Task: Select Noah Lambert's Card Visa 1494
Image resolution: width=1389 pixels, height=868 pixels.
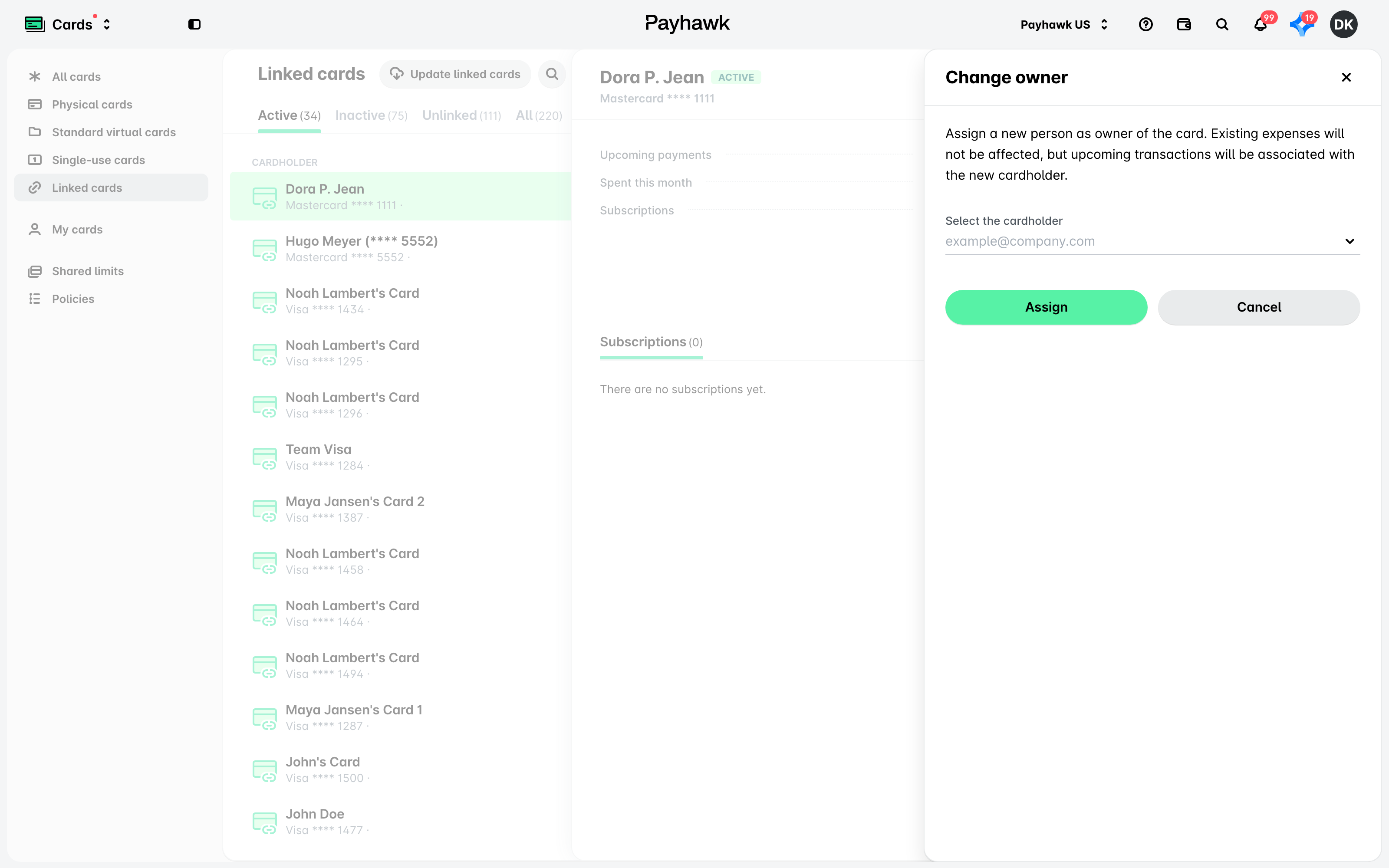Action: click(401, 665)
